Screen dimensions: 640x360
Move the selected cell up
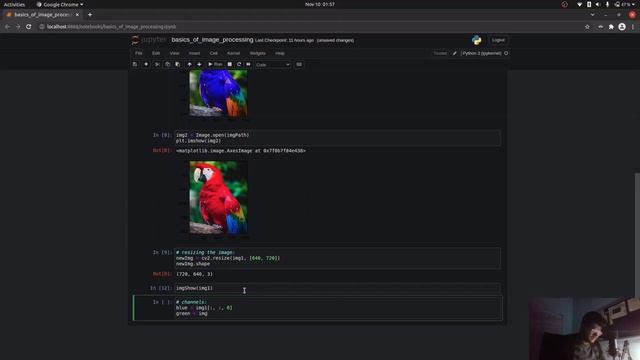coord(189,64)
